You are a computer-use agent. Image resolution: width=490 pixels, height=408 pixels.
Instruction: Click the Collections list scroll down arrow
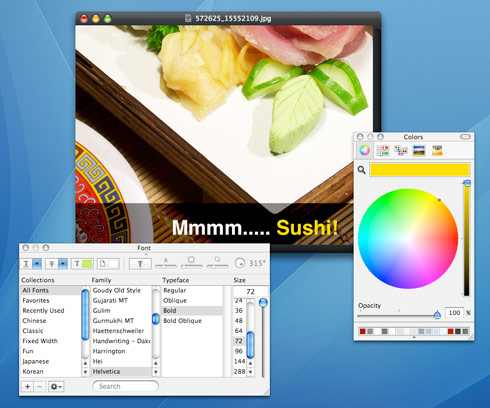coord(85,372)
